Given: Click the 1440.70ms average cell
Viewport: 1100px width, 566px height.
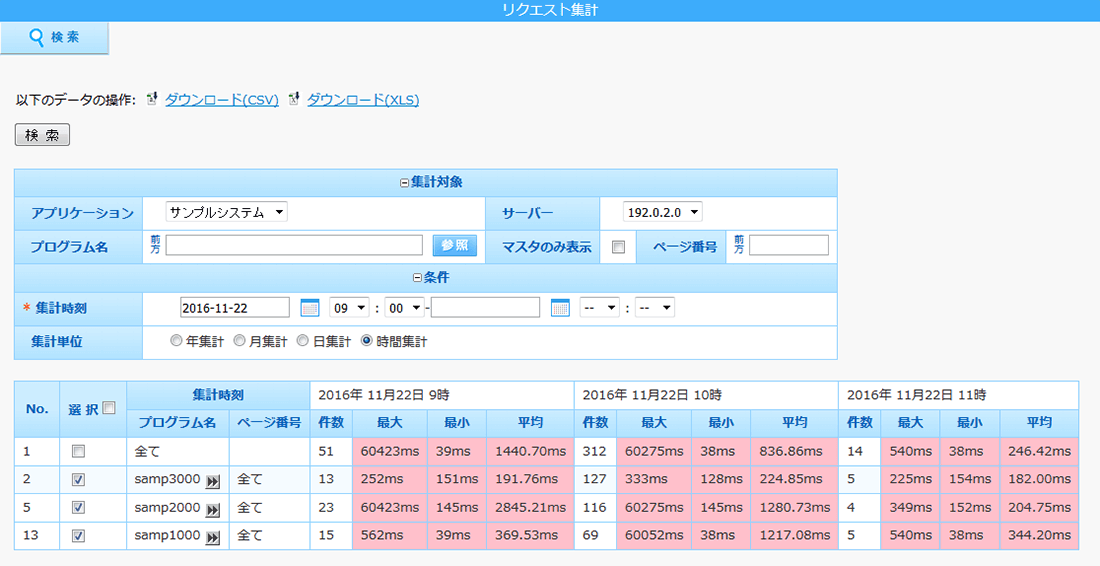Looking at the screenshot, I should point(530,452).
